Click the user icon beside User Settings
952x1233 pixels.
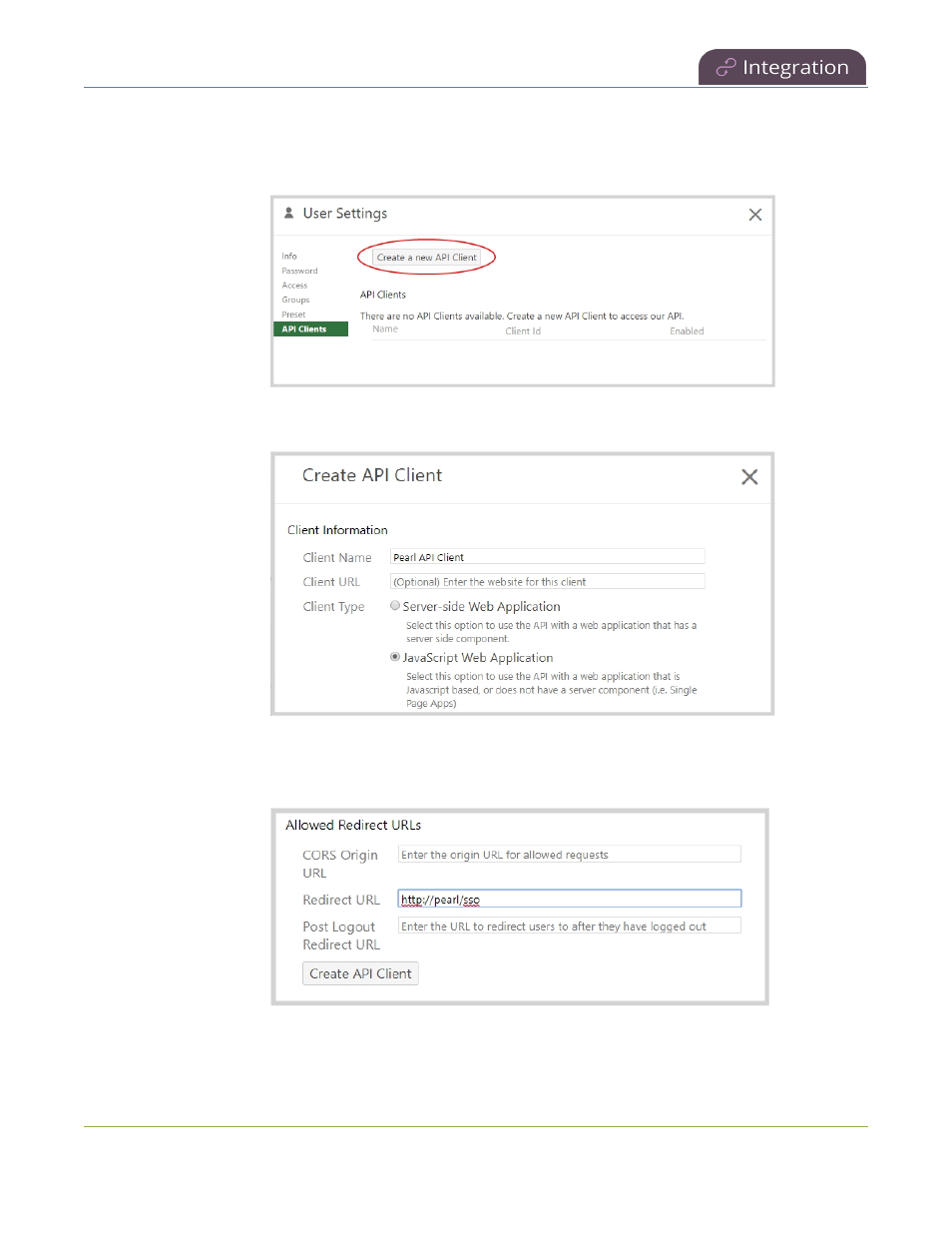[x=288, y=213]
